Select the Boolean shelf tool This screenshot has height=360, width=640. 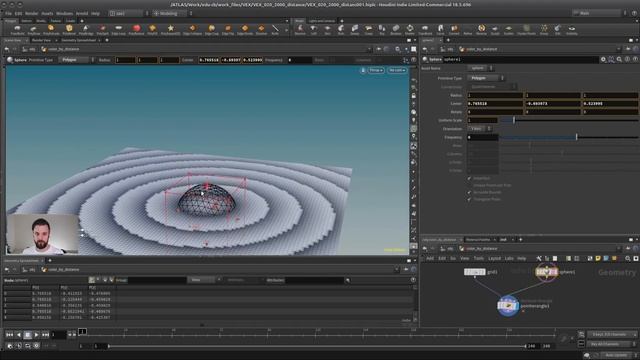coord(396,29)
